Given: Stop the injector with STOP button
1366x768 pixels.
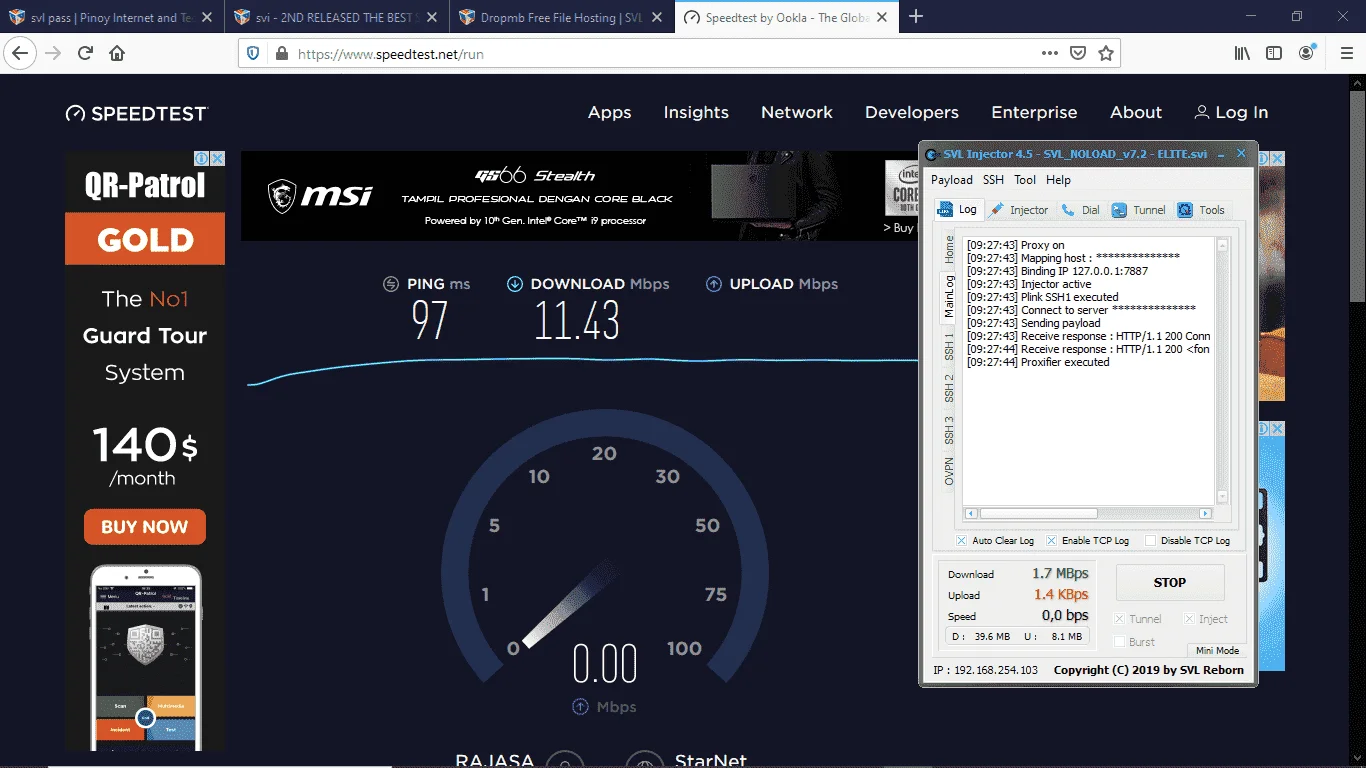Looking at the screenshot, I should pos(1170,582).
